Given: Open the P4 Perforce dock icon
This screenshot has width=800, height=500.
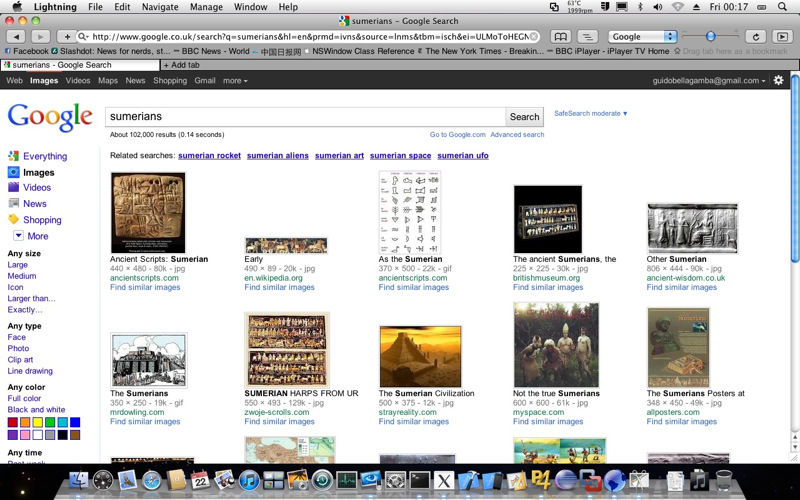Looking at the screenshot, I should pyautogui.click(x=541, y=481).
